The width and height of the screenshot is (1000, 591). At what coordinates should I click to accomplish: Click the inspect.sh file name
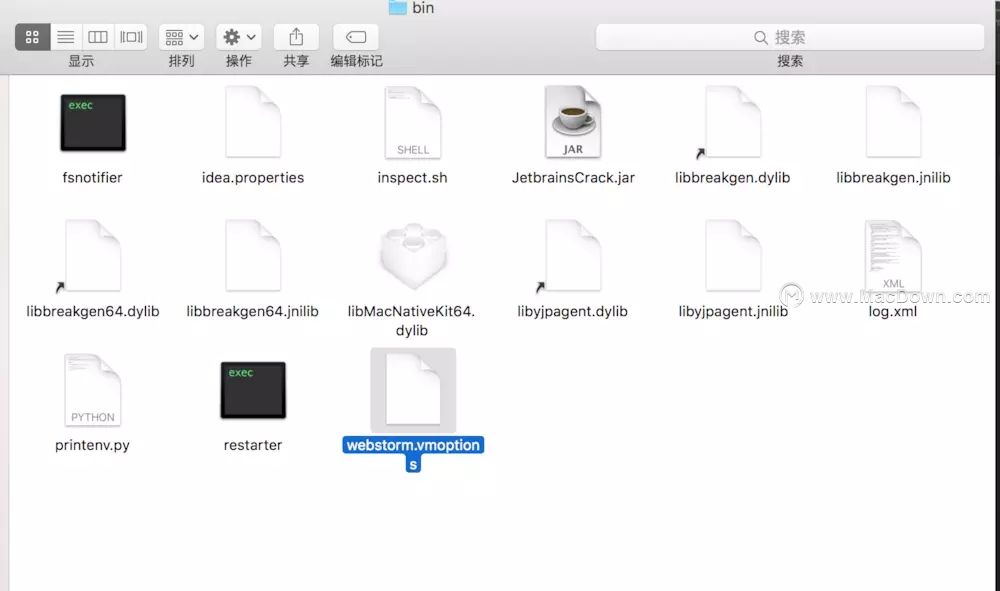pyautogui.click(x=413, y=178)
